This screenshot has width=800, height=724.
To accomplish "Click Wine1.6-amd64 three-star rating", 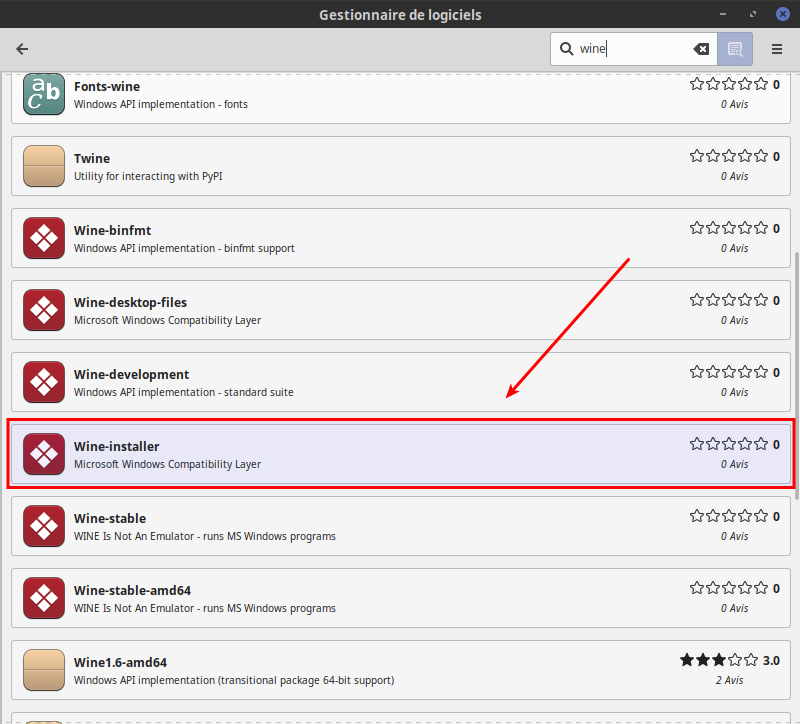I will click(719, 660).
